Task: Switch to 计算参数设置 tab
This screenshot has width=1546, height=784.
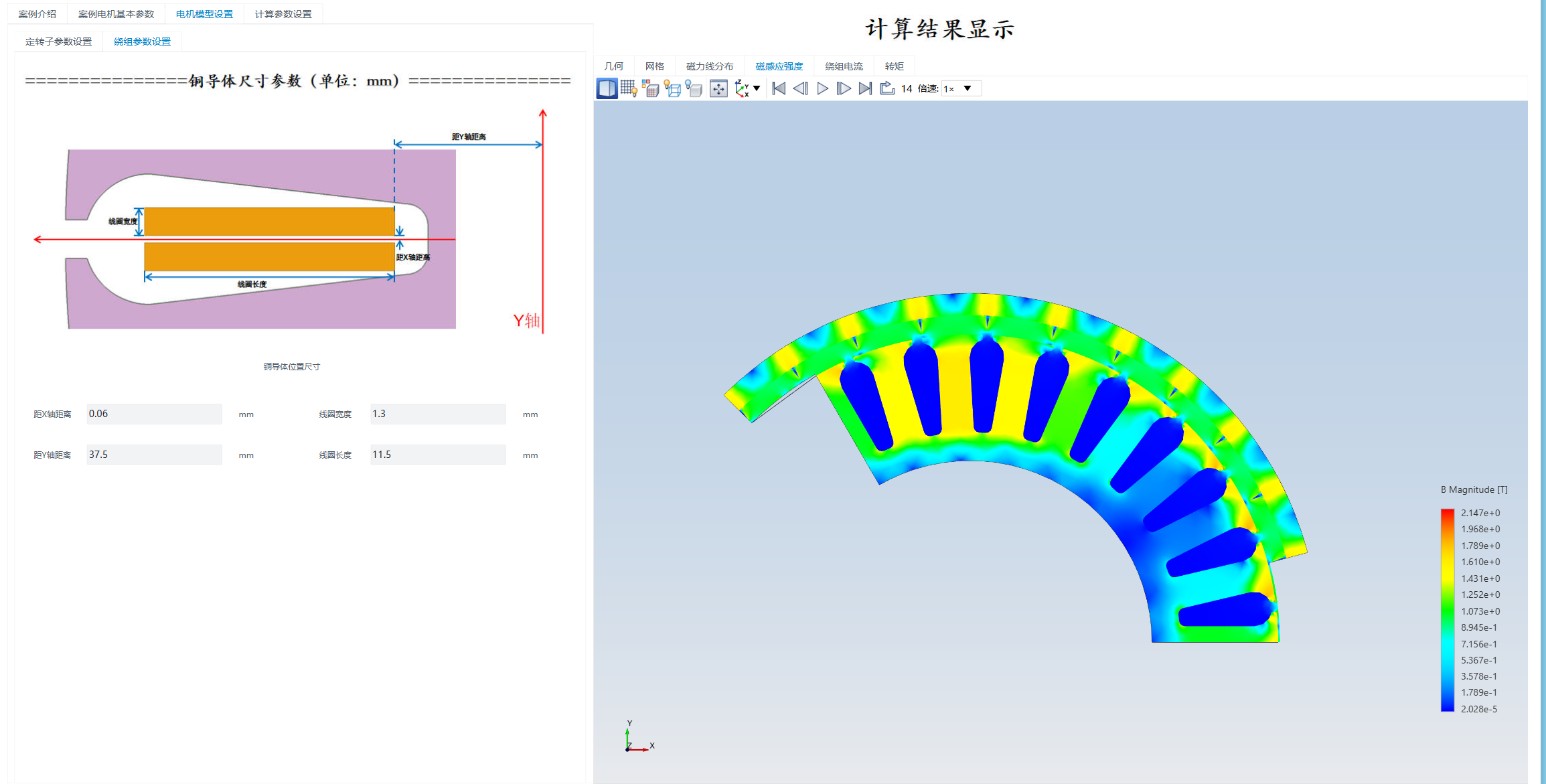Action: click(283, 14)
